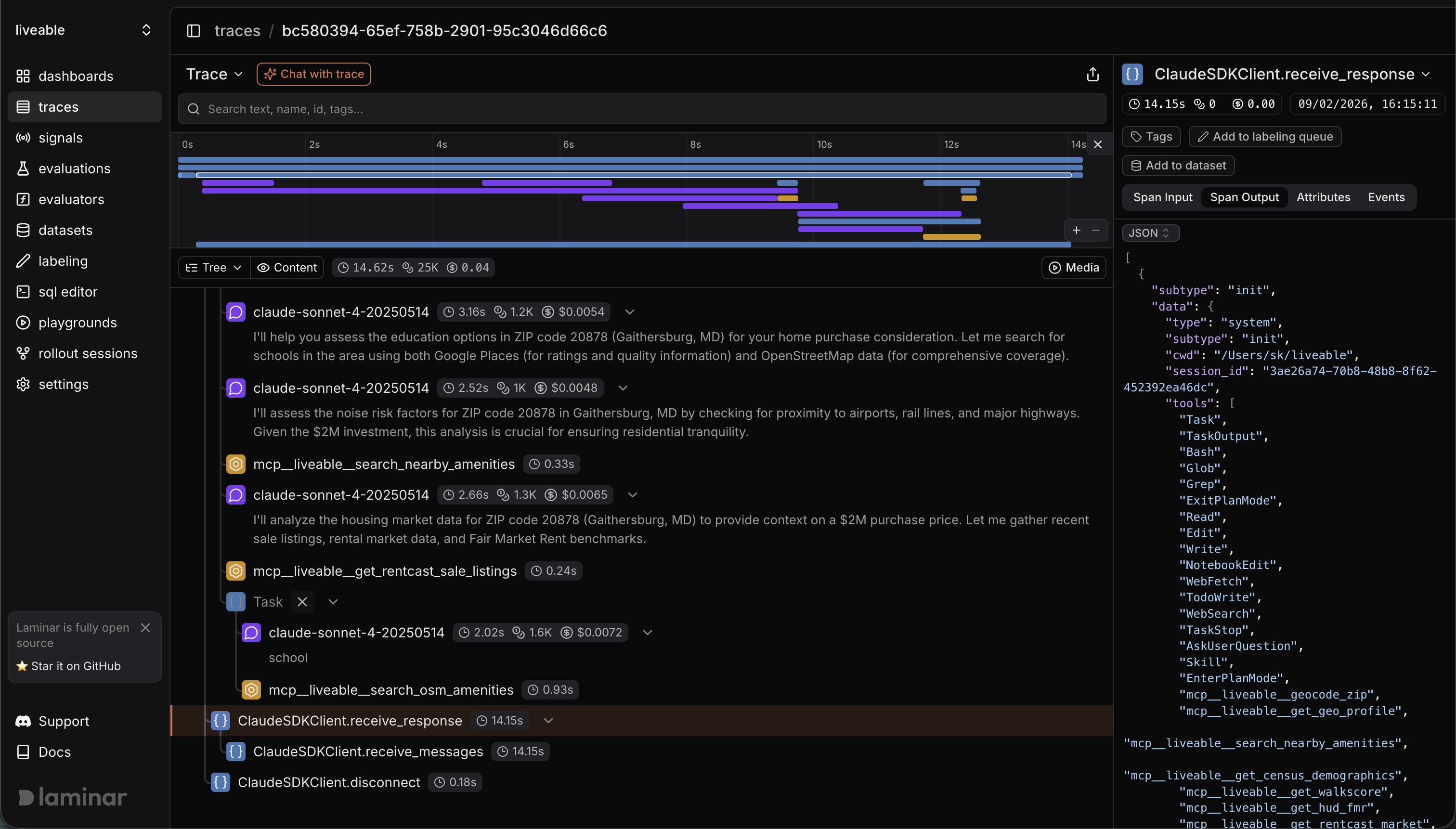This screenshot has width=1456, height=829.
Task: Dismiss the Laminar open source notice
Action: click(146, 627)
